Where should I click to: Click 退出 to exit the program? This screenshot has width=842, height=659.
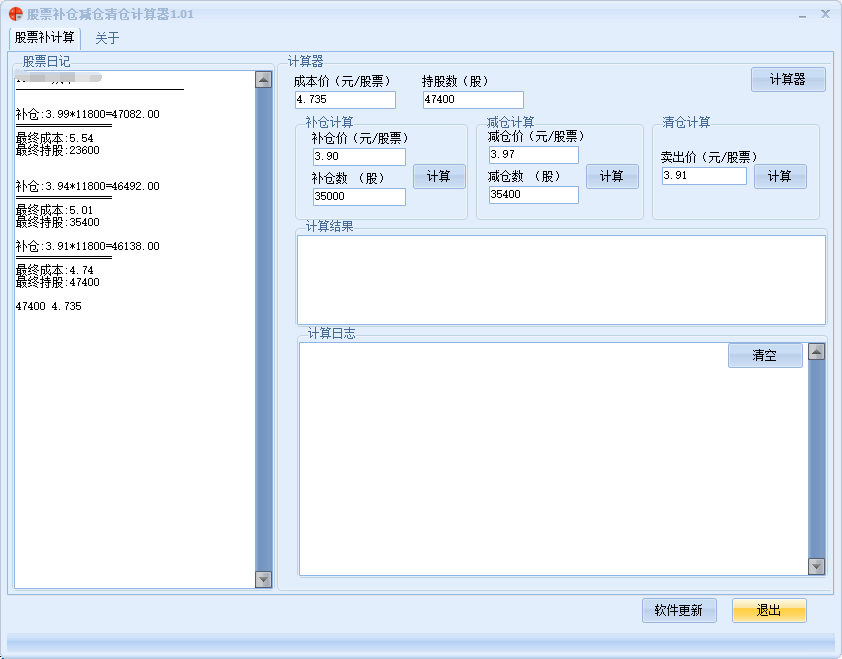pyautogui.click(x=768, y=611)
